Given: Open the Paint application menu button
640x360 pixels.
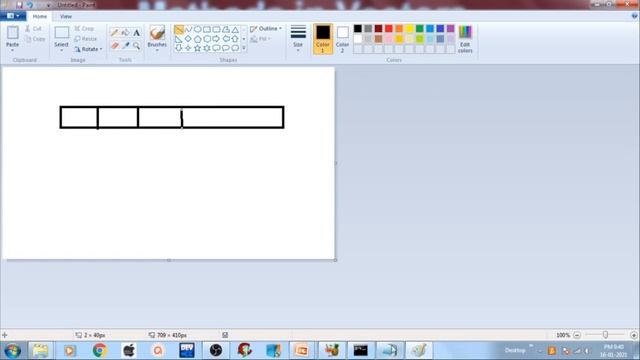Looking at the screenshot, I should [13, 16].
